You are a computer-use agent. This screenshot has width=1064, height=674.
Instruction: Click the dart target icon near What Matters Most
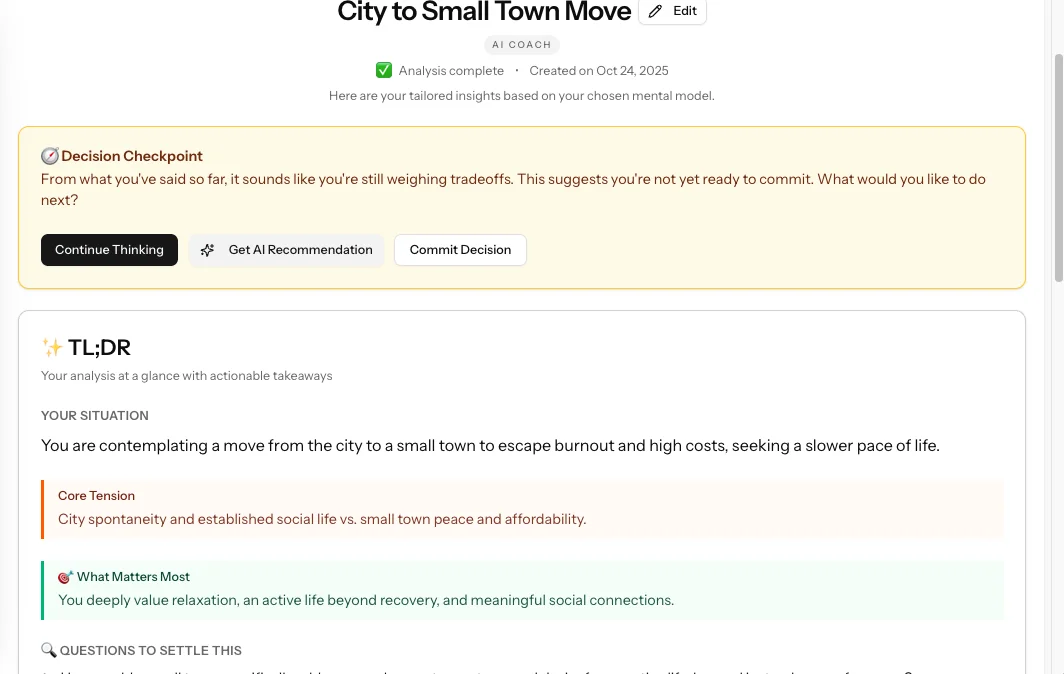point(64,576)
